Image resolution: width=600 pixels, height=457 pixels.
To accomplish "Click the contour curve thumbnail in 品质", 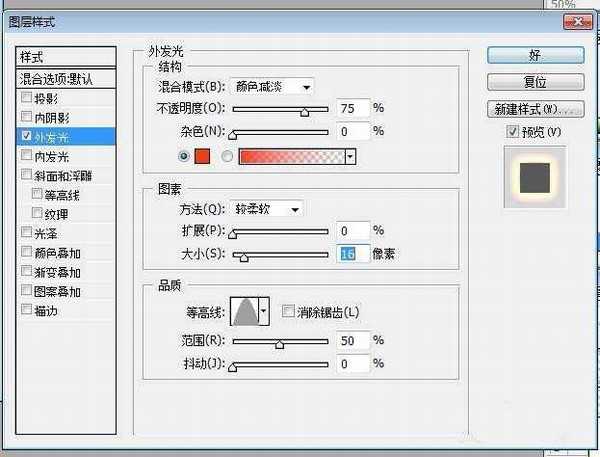I will [245, 311].
